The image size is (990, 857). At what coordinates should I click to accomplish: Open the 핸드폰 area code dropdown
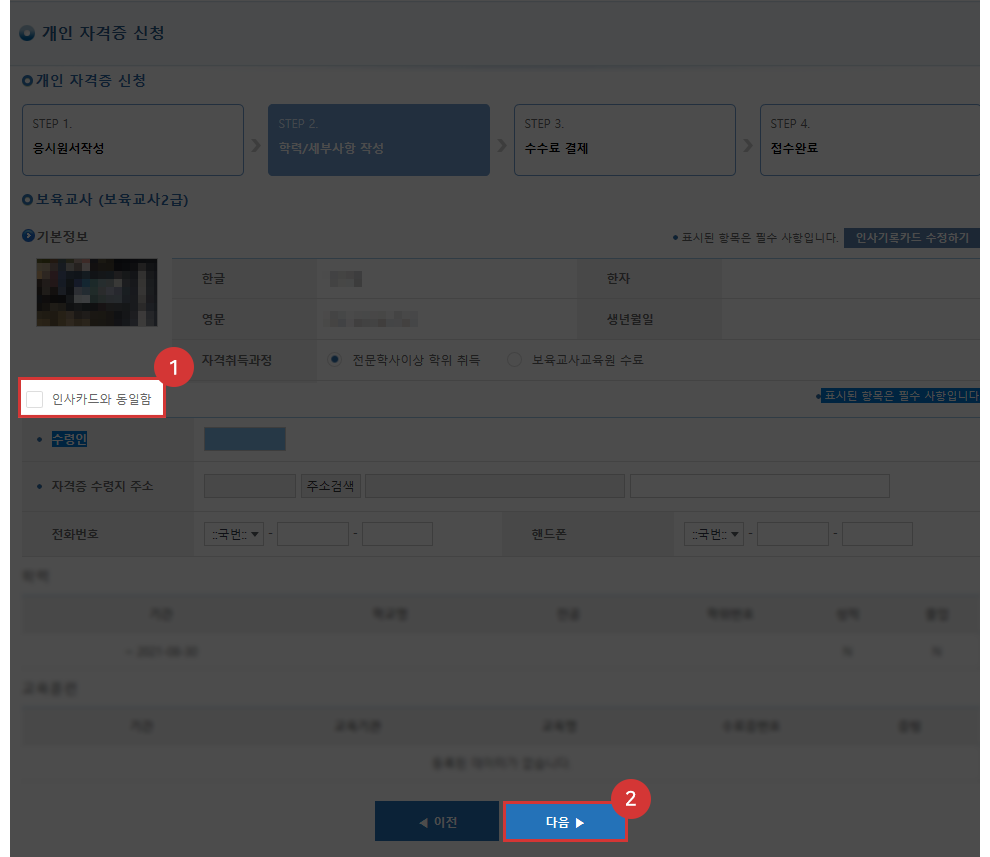[x=714, y=533]
